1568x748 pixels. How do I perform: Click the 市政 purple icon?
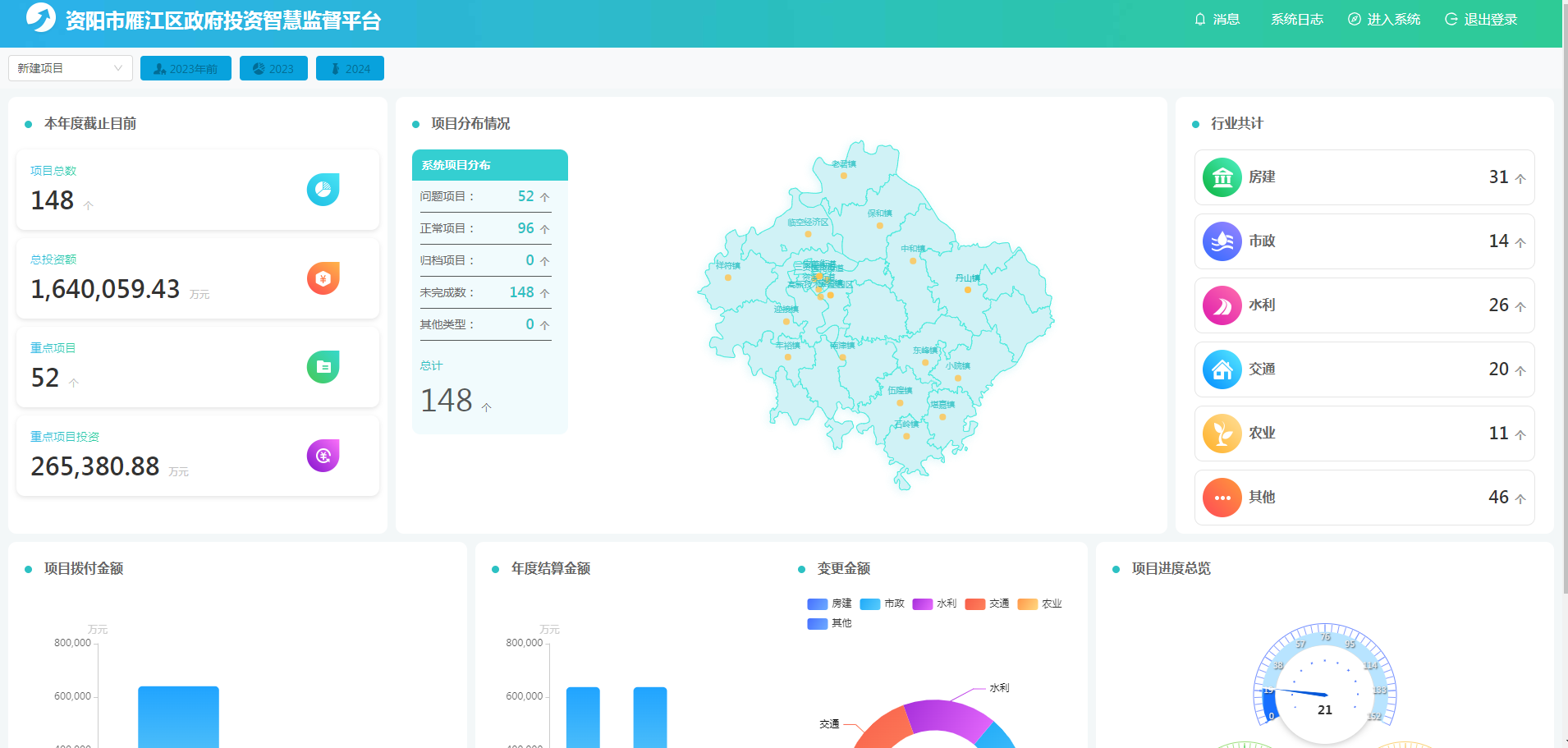(x=1222, y=241)
